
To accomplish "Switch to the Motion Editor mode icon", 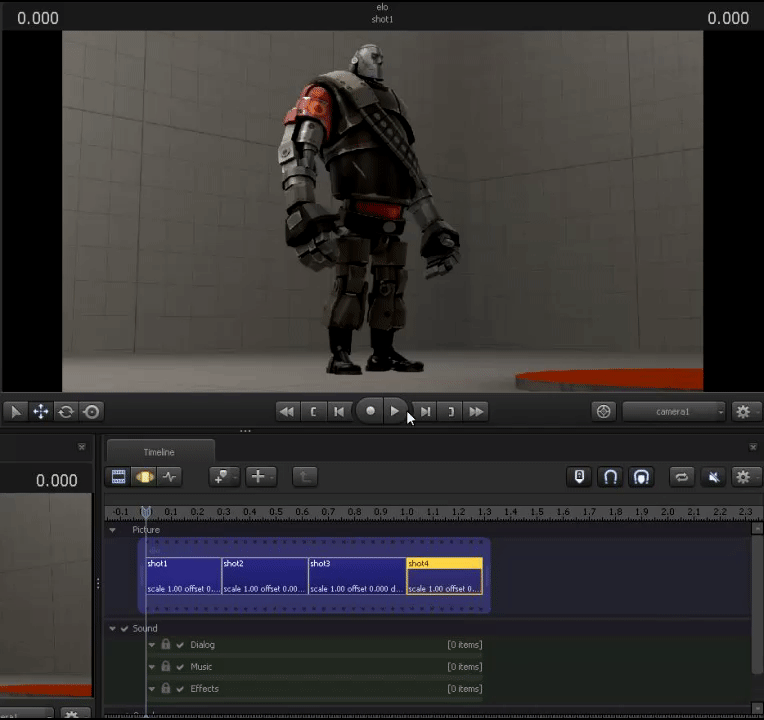I will 145,477.
